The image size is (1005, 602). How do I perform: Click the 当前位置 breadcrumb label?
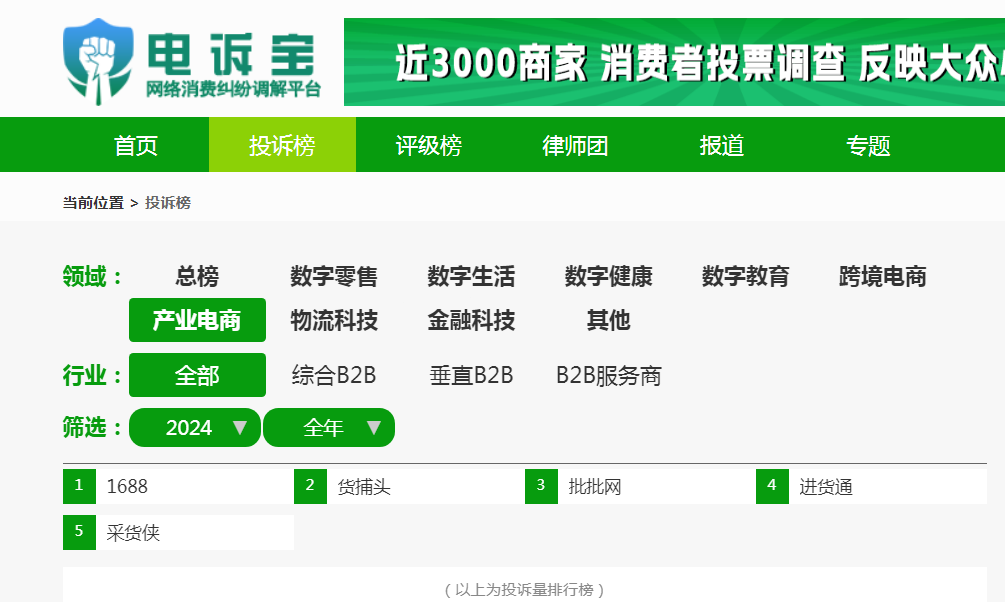tap(93, 203)
